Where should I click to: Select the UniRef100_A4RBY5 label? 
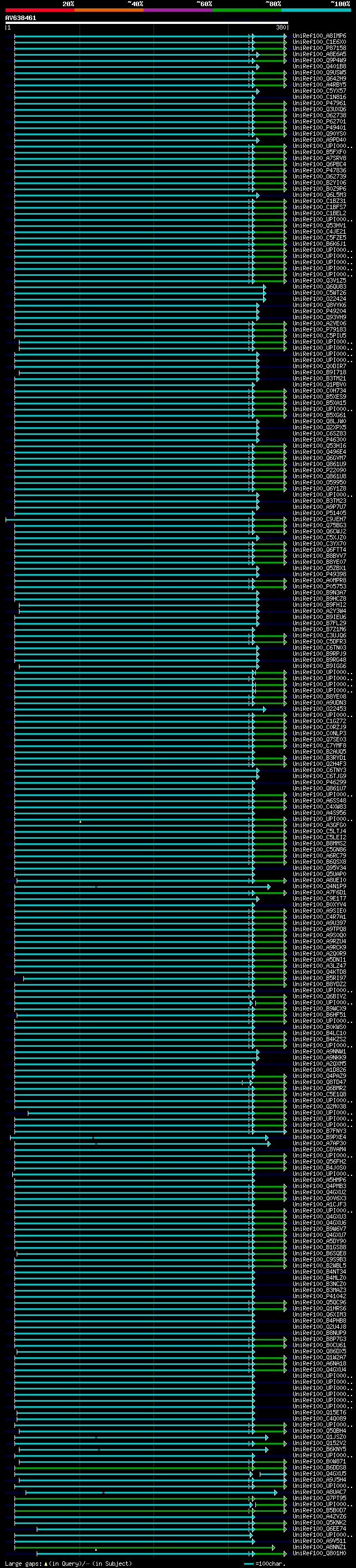pyautogui.click(x=319, y=85)
